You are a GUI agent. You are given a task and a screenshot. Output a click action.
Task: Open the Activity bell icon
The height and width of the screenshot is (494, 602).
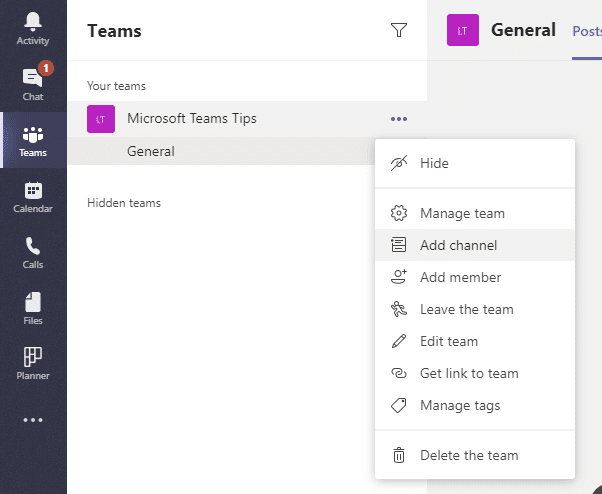[x=33, y=28]
